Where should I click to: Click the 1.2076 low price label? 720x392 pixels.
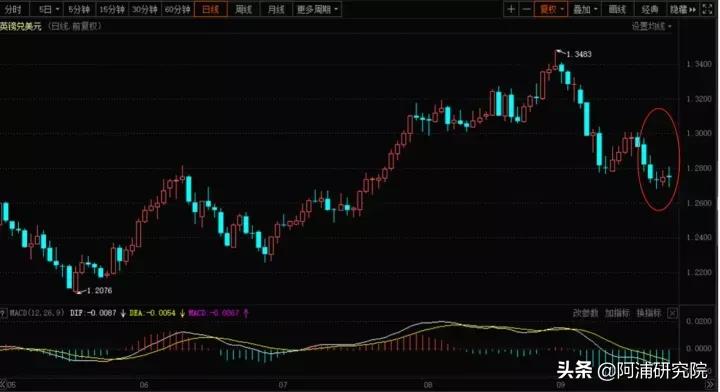99,291
